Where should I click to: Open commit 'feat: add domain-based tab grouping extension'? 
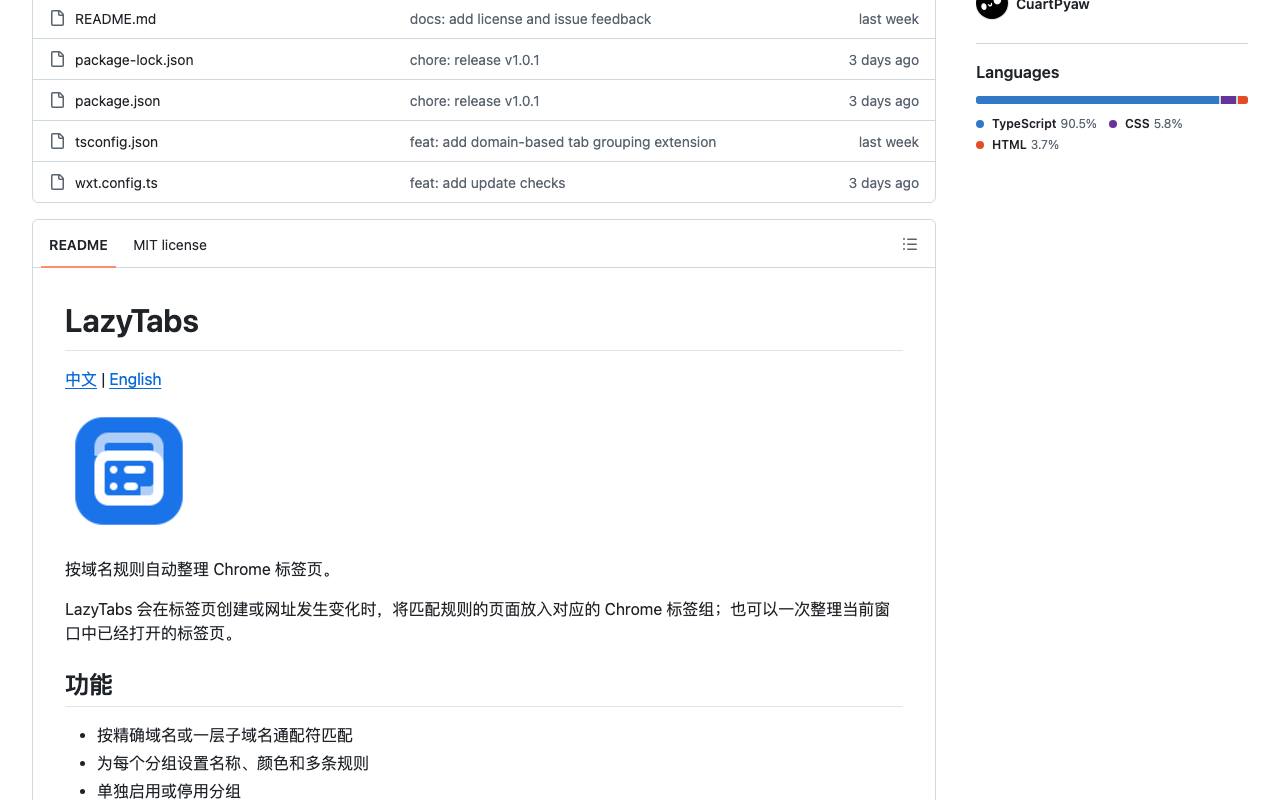click(563, 142)
